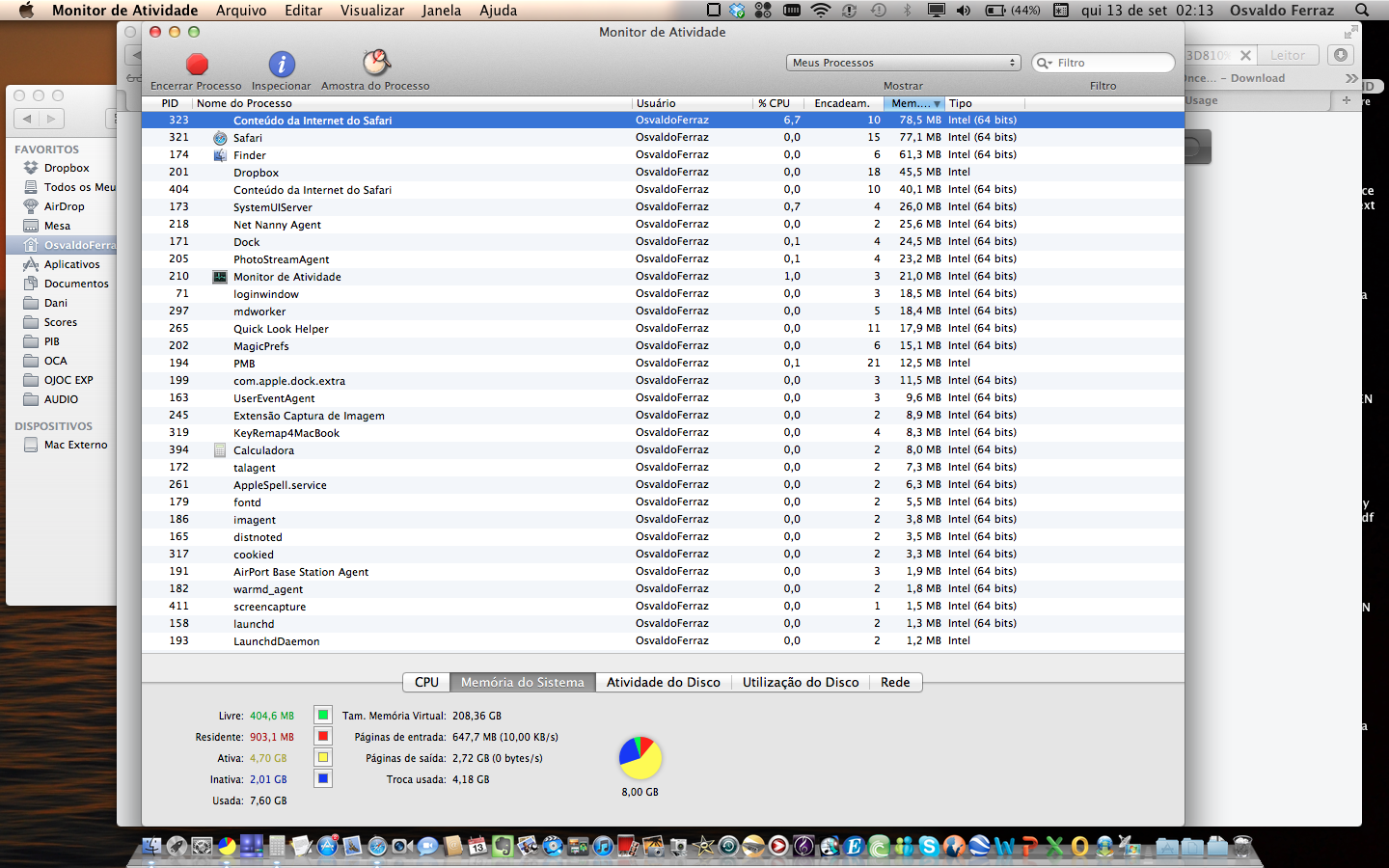Viewport: 1389px width, 868px height.
Task: Select the AirPort Base Station Agent row
Action: (x=663, y=572)
